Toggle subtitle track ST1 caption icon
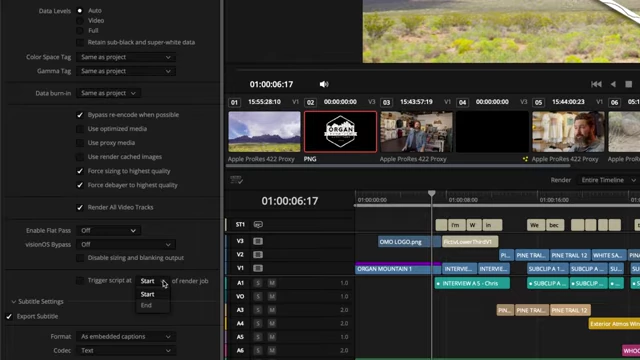This screenshot has height=360, width=640. 258,224
